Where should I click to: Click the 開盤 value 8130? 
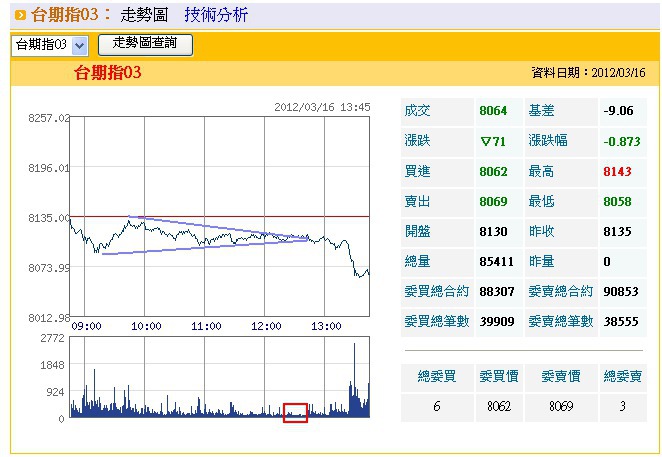click(x=493, y=231)
